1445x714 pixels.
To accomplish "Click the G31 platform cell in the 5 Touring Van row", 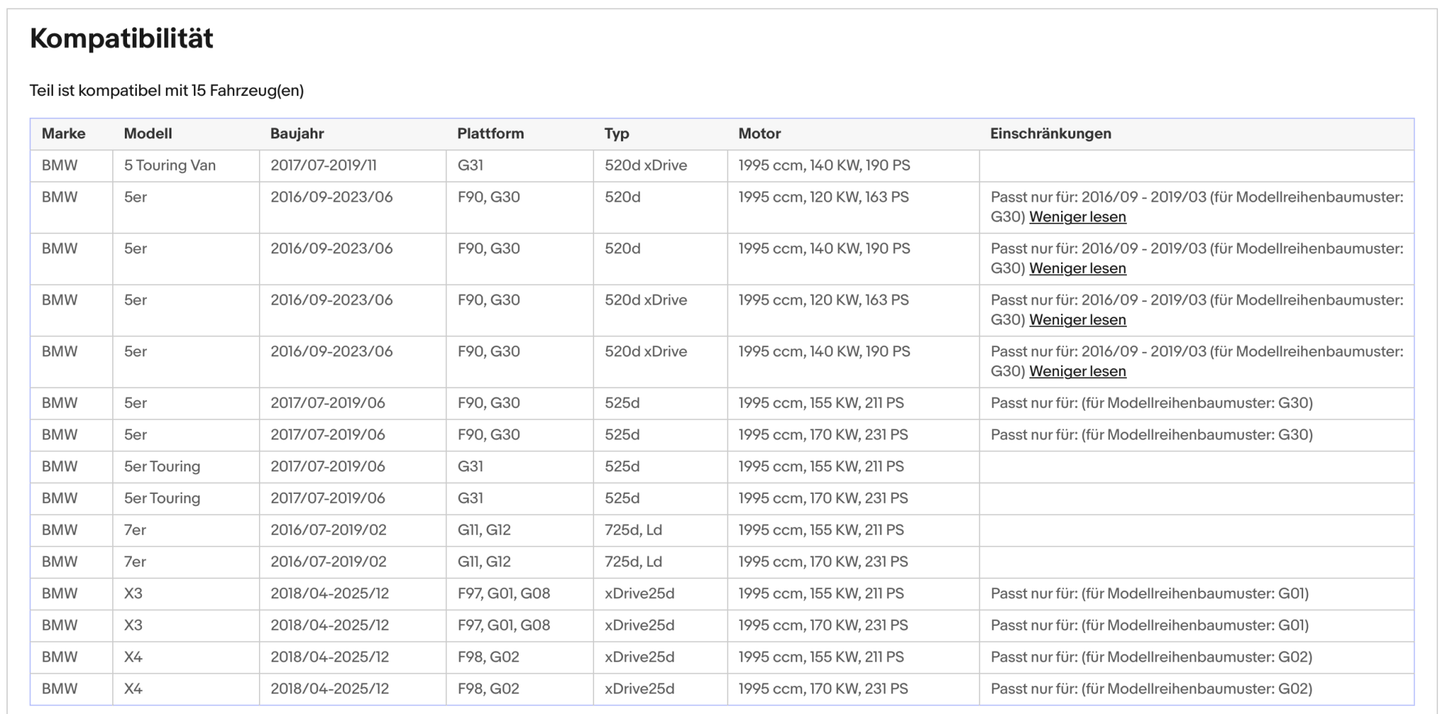I will point(470,166).
